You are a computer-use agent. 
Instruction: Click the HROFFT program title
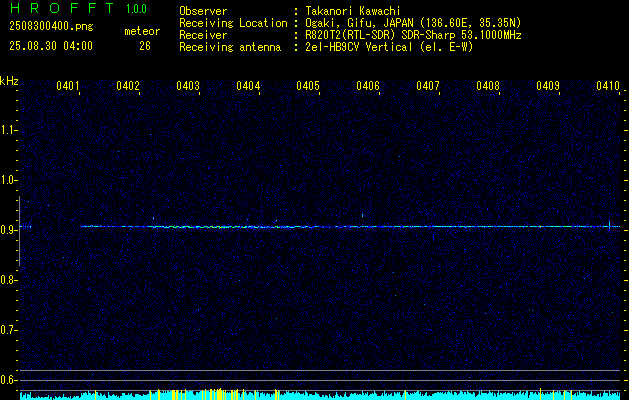click(62, 8)
